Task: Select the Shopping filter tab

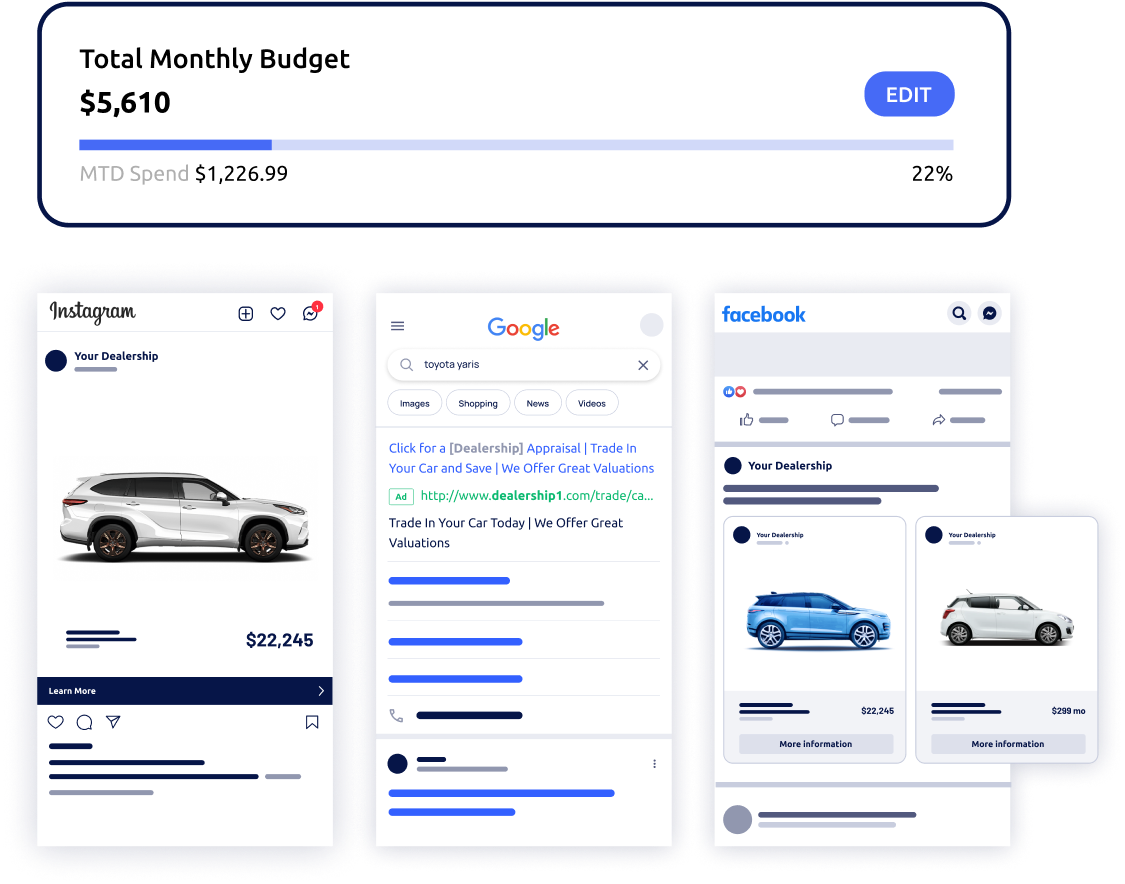Action: point(478,403)
